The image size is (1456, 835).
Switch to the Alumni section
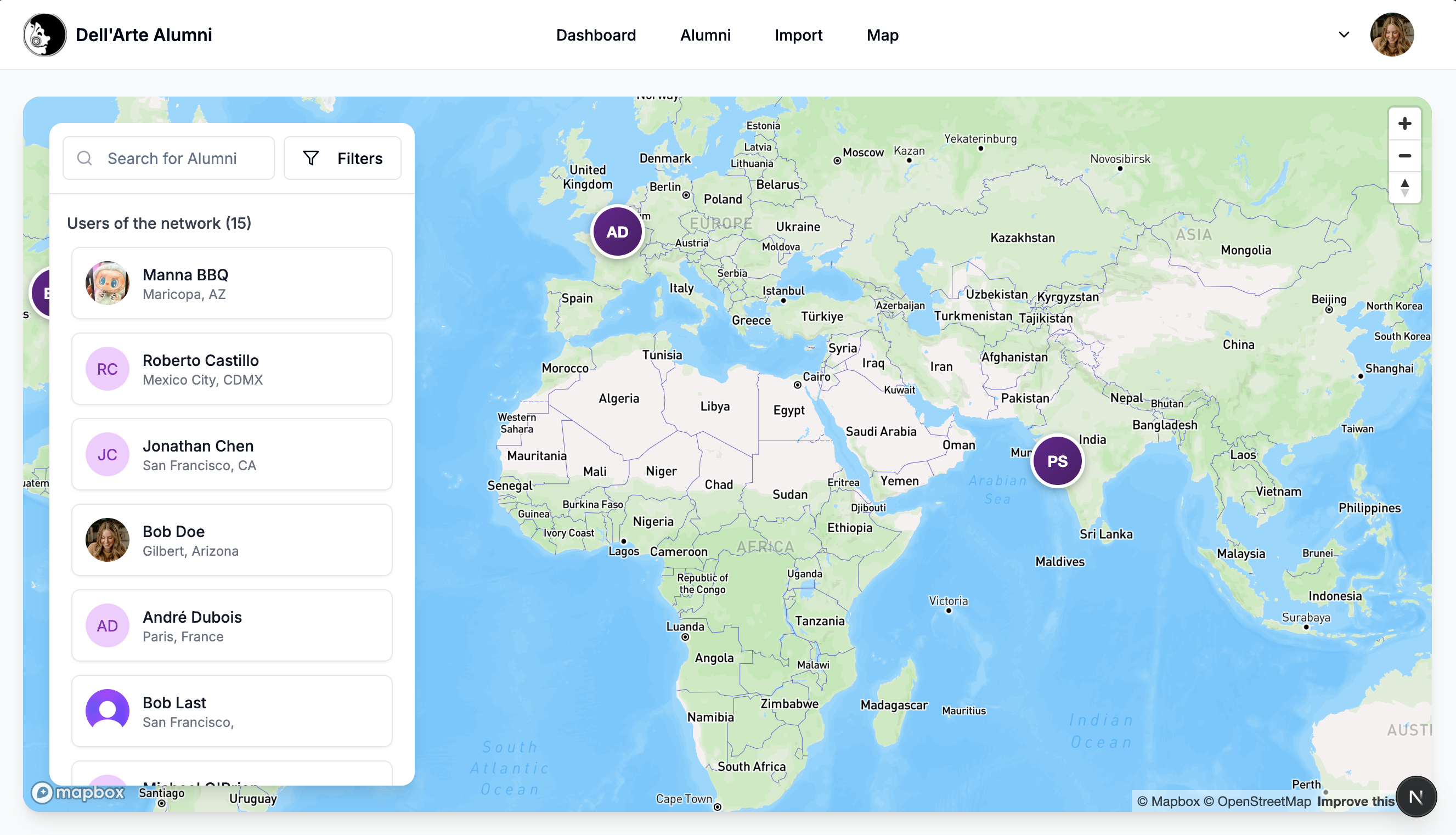tap(706, 35)
